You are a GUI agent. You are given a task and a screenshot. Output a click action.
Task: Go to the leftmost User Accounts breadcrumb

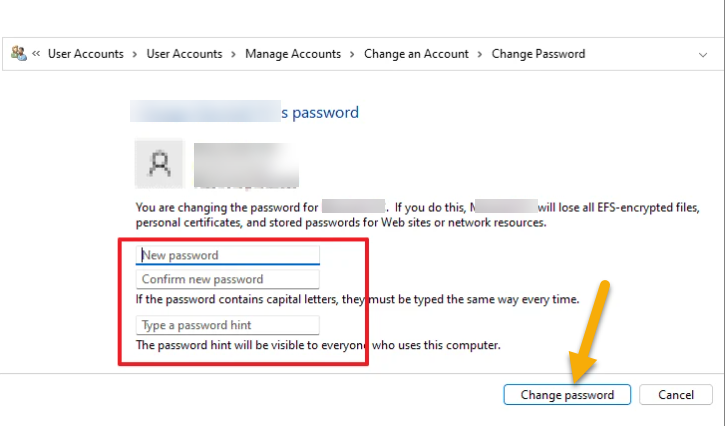86,54
